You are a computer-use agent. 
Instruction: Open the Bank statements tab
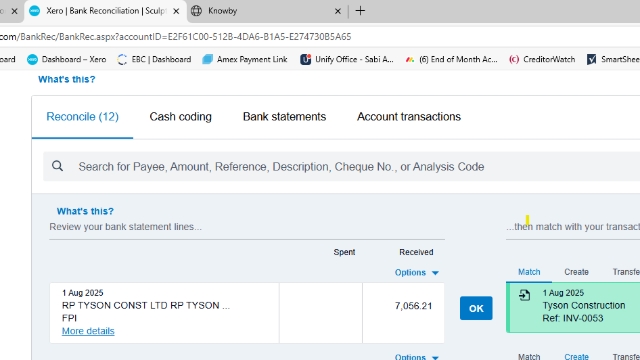284,117
